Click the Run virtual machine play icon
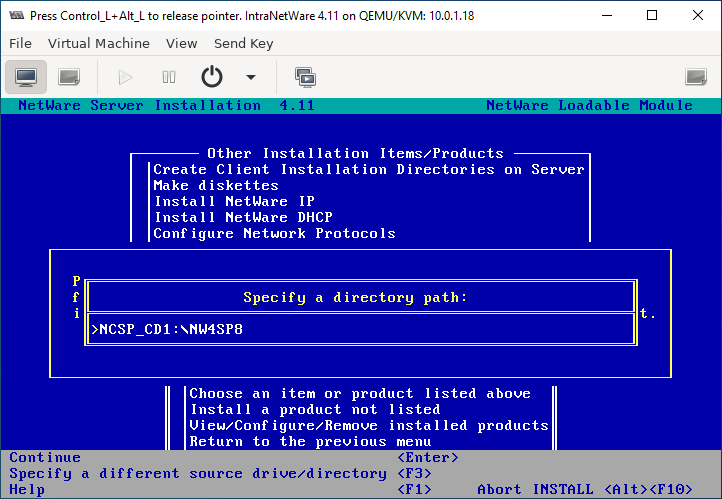The height and width of the screenshot is (499, 722). [125, 77]
